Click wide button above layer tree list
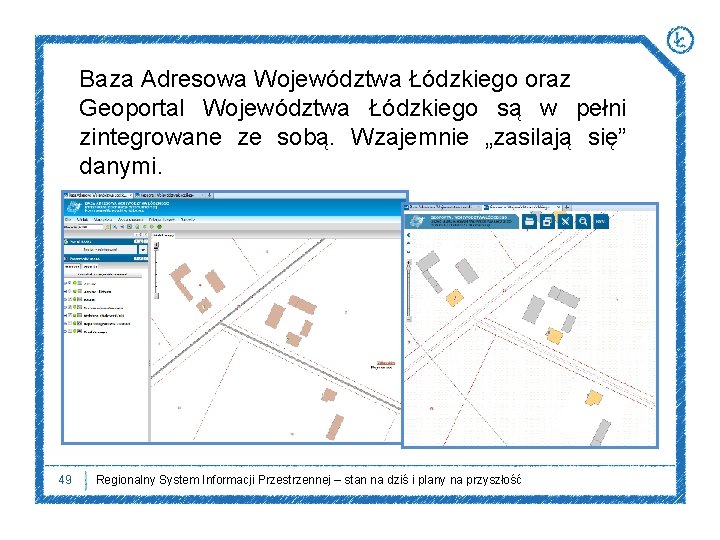Screen dimensions: 720x540 103,274
